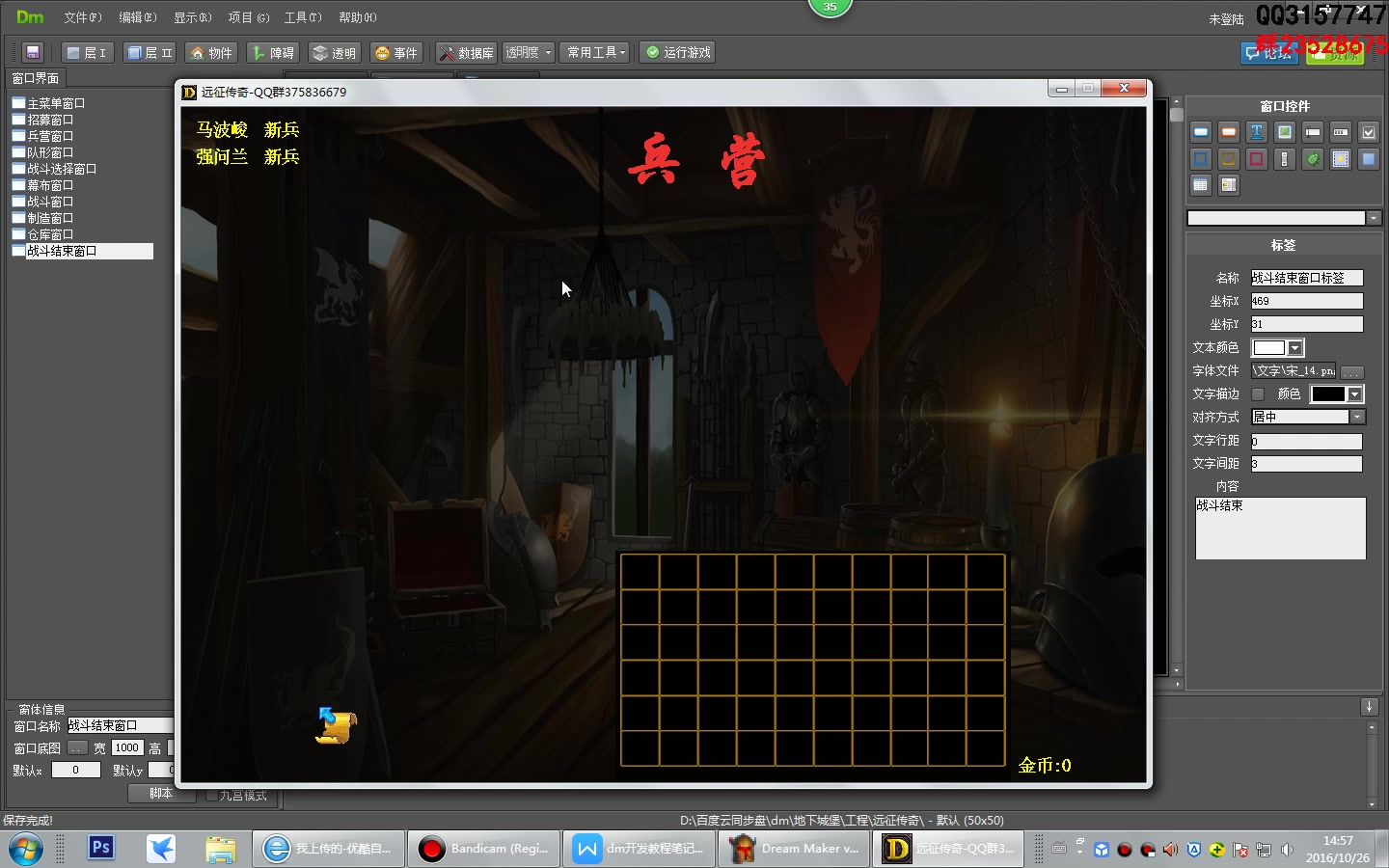Pick the solid blue square control icon
This screenshot has width=1389, height=868.
tap(1368, 159)
